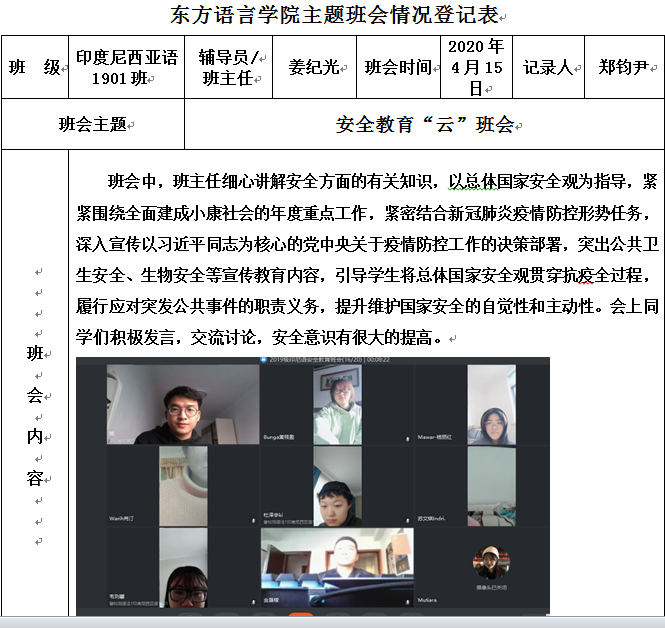Click the orange button at meeting bottom edge
Image resolution: width=665 pixels, height=628 pixels.
pyautogui.click(x=301, y=614)
